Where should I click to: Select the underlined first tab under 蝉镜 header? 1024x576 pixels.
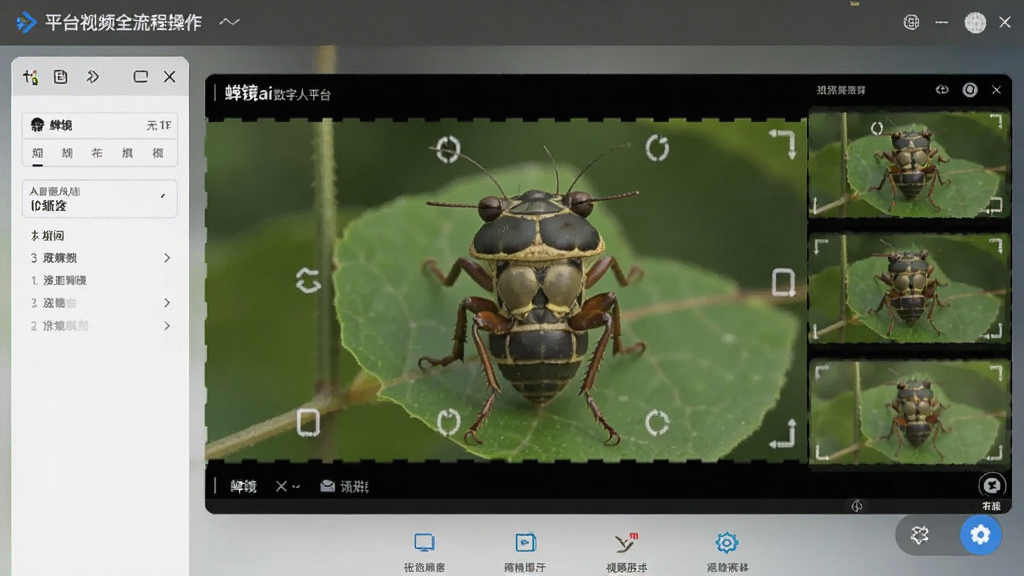[x=37, y=153]
